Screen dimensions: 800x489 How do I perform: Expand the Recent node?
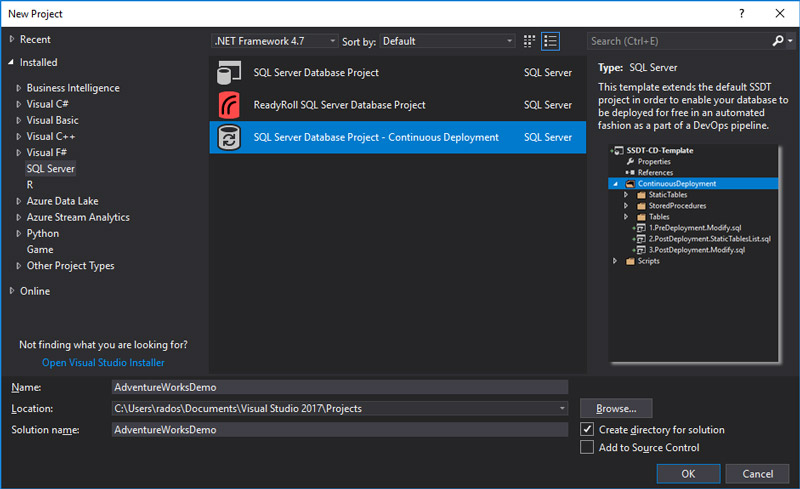12,39
